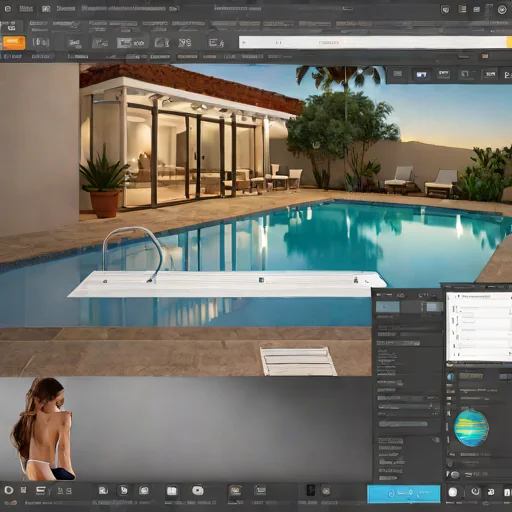This screenshot has width=512, height=512.
Task: Click the white document panel on the right
Action: pos(479,327)
